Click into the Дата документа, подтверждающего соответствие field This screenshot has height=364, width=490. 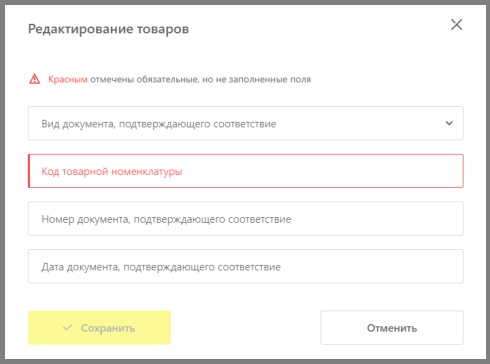point(246,266)
